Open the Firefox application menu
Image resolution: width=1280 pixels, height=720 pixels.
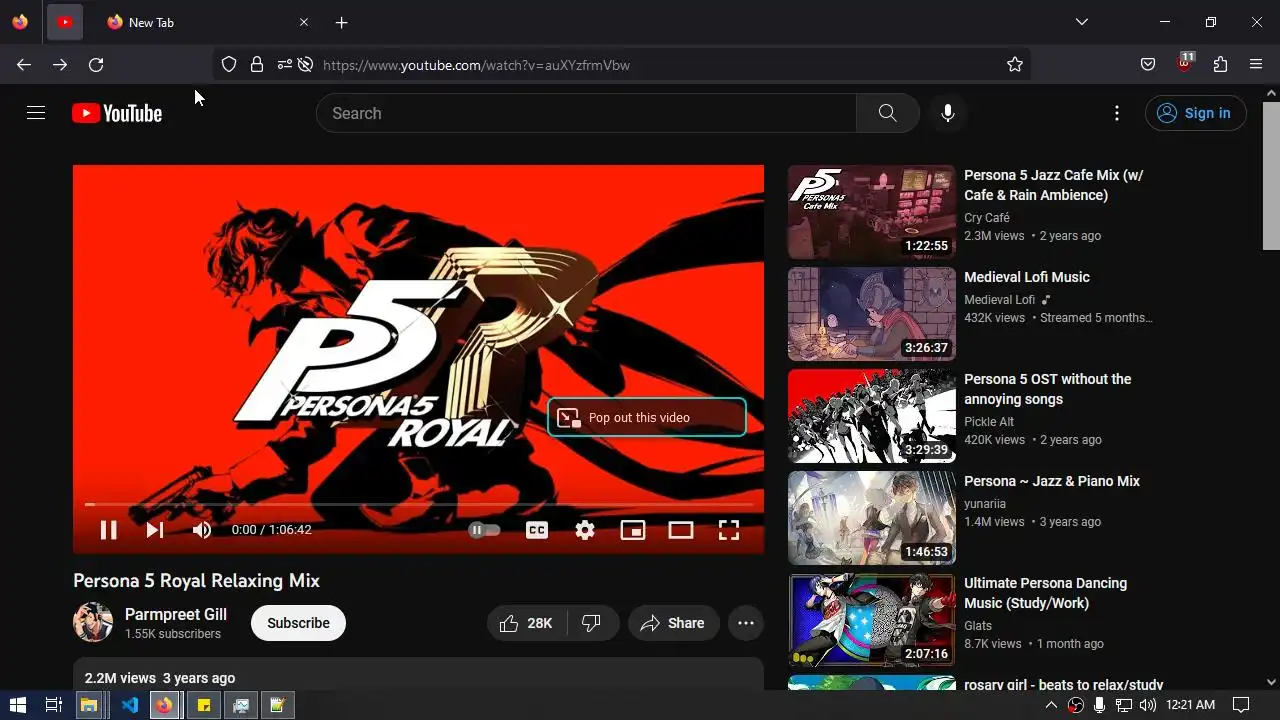coord(1256,65)
